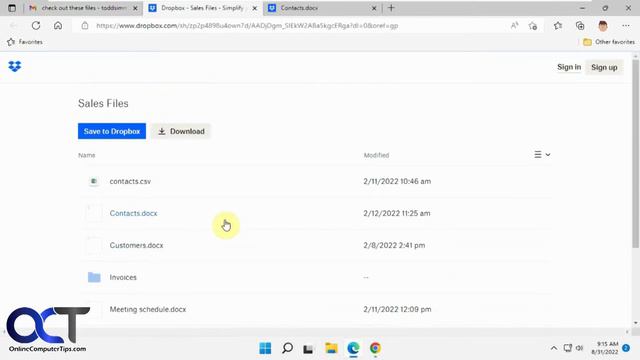Screen dimensions: 640x360
Task: Open the contacts.csv file name
Action: tap(130, 181)
